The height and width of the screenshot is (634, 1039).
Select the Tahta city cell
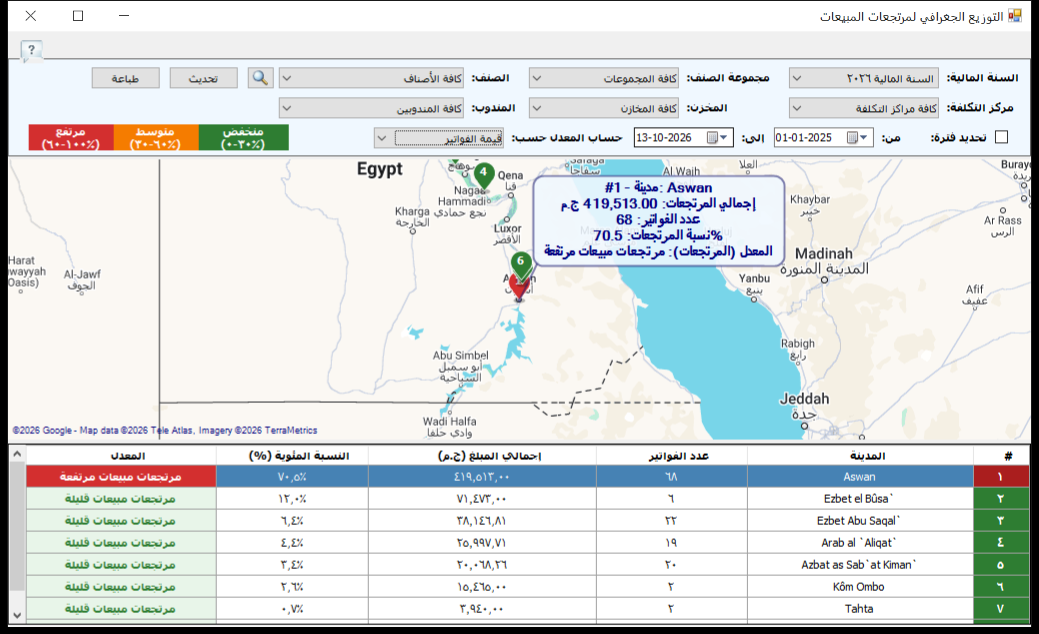(x=860, y=609)
